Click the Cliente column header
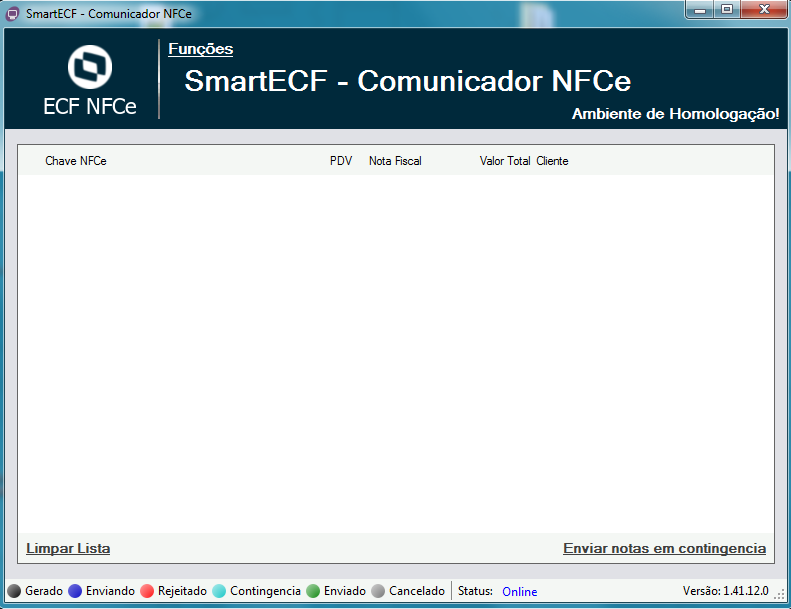 [x=552, y=161]
